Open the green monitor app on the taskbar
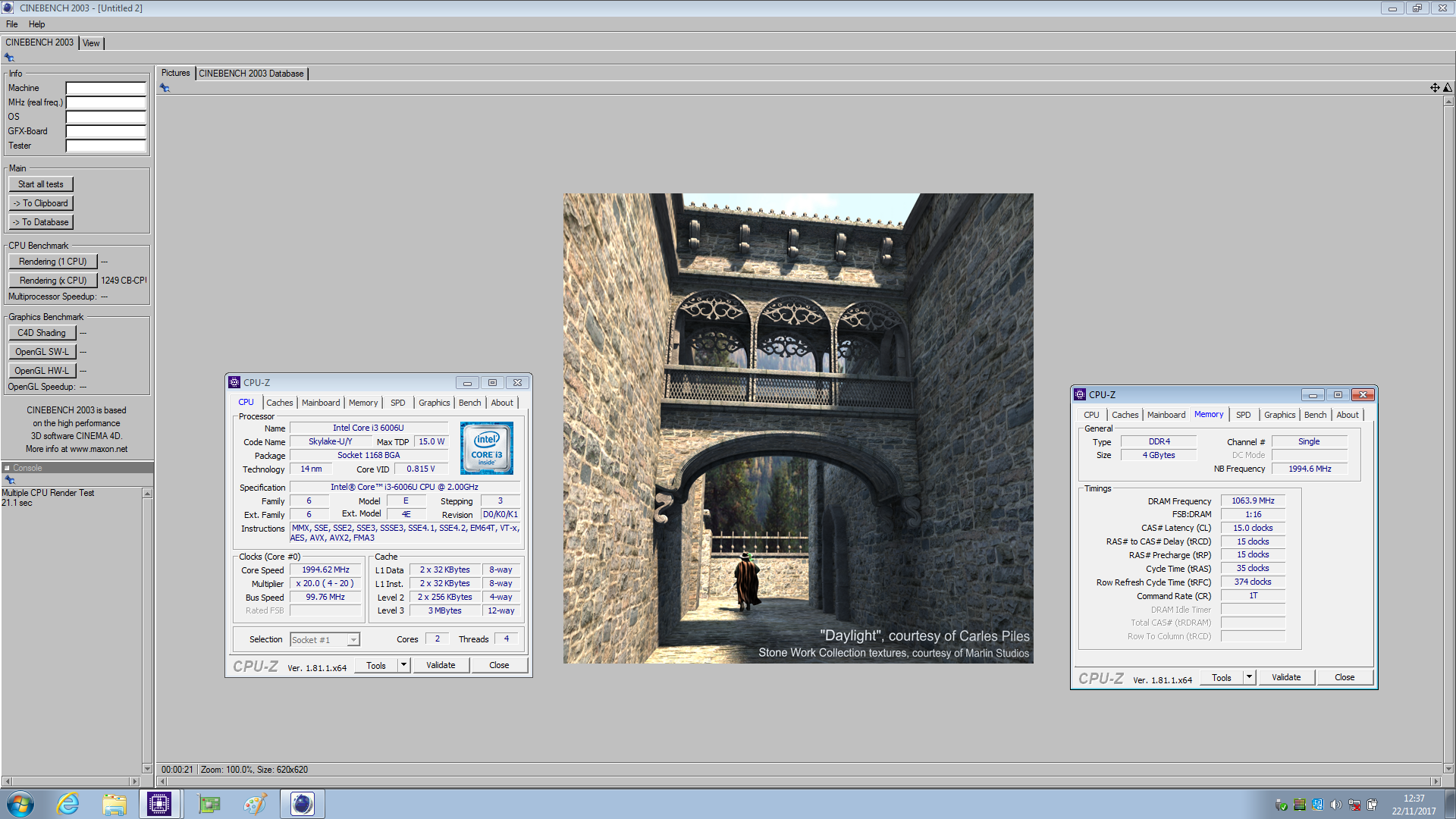The width and height of the screenshot is (1456, 819). (209, 804)
